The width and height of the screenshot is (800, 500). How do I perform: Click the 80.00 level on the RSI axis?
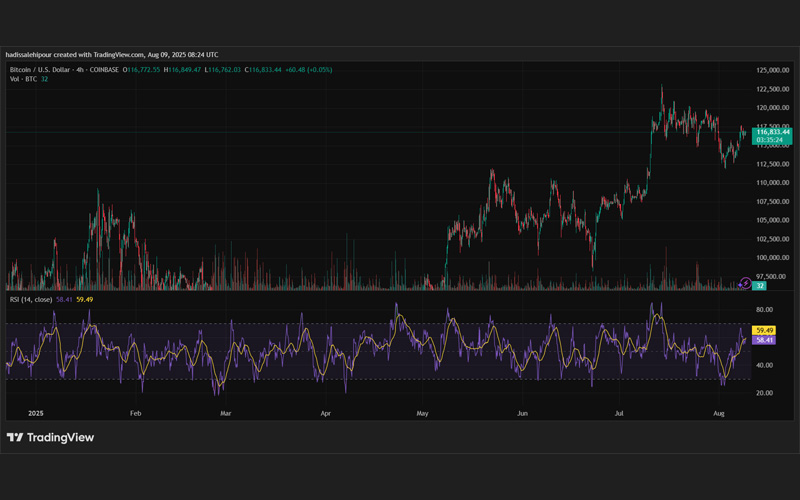click(x=764, y=310)
